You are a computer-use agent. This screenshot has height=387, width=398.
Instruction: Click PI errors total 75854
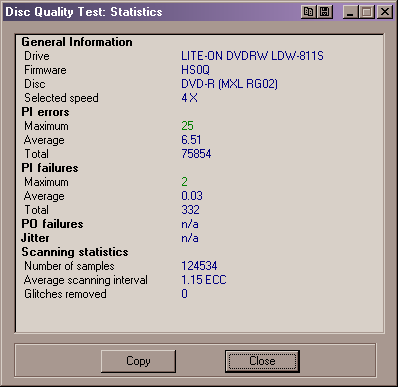(196, 154)
